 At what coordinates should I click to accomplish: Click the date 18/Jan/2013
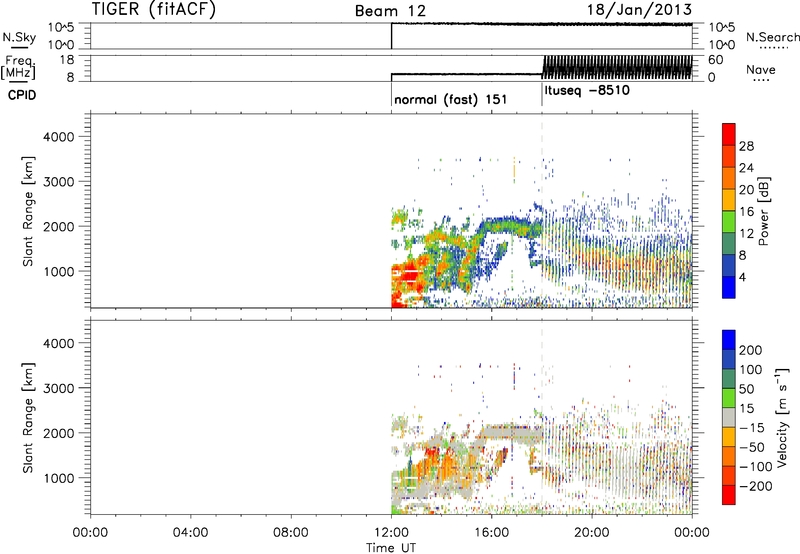pos(639,9)
